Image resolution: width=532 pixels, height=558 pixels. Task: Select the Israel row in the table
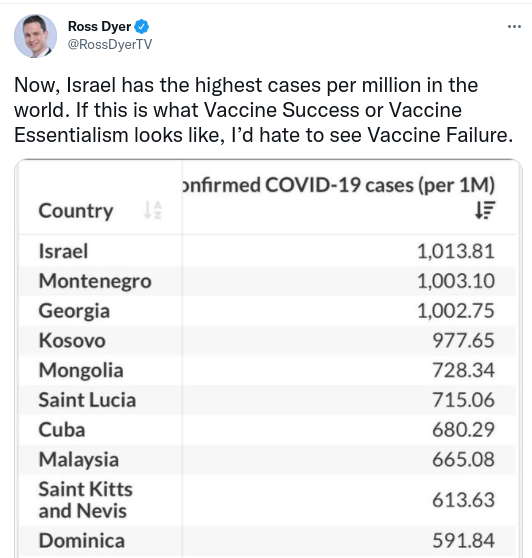(267, 251)
